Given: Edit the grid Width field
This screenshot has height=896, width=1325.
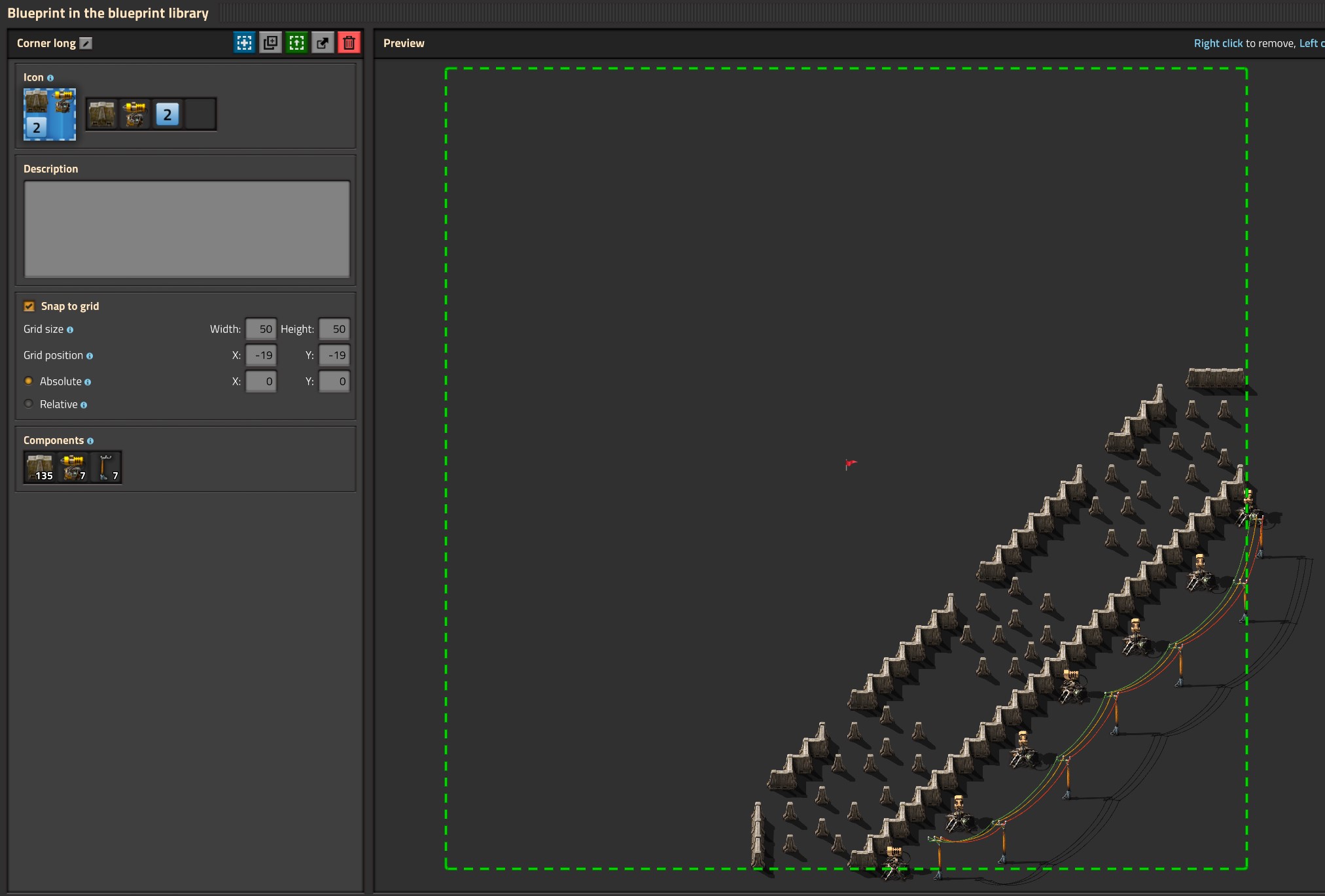Looking at the screenshot, I should [x=261, y=329].
